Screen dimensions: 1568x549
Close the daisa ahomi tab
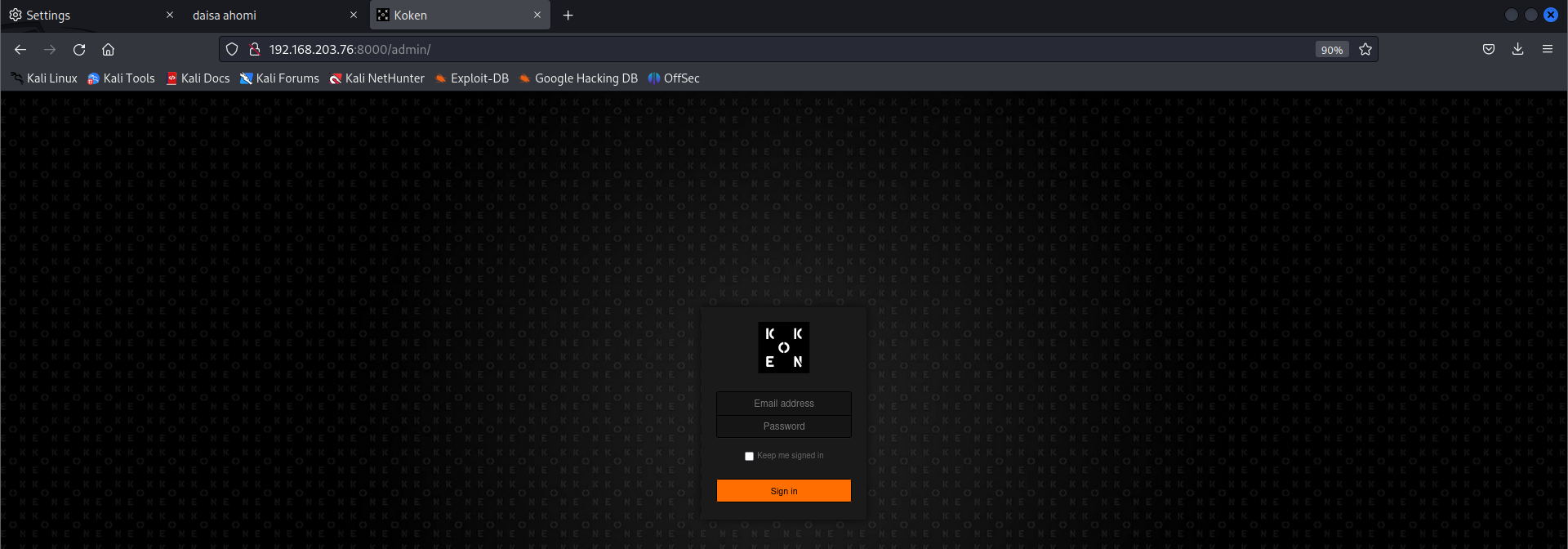coord(354,16)
